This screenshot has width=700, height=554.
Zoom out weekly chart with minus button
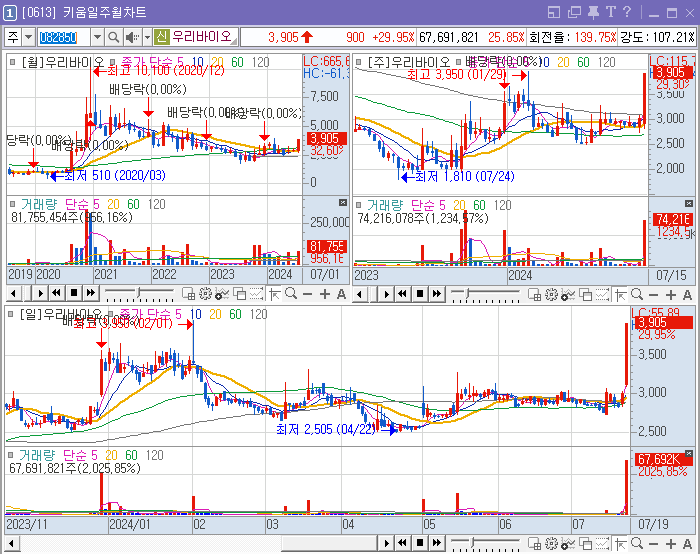tap(654, 295)
